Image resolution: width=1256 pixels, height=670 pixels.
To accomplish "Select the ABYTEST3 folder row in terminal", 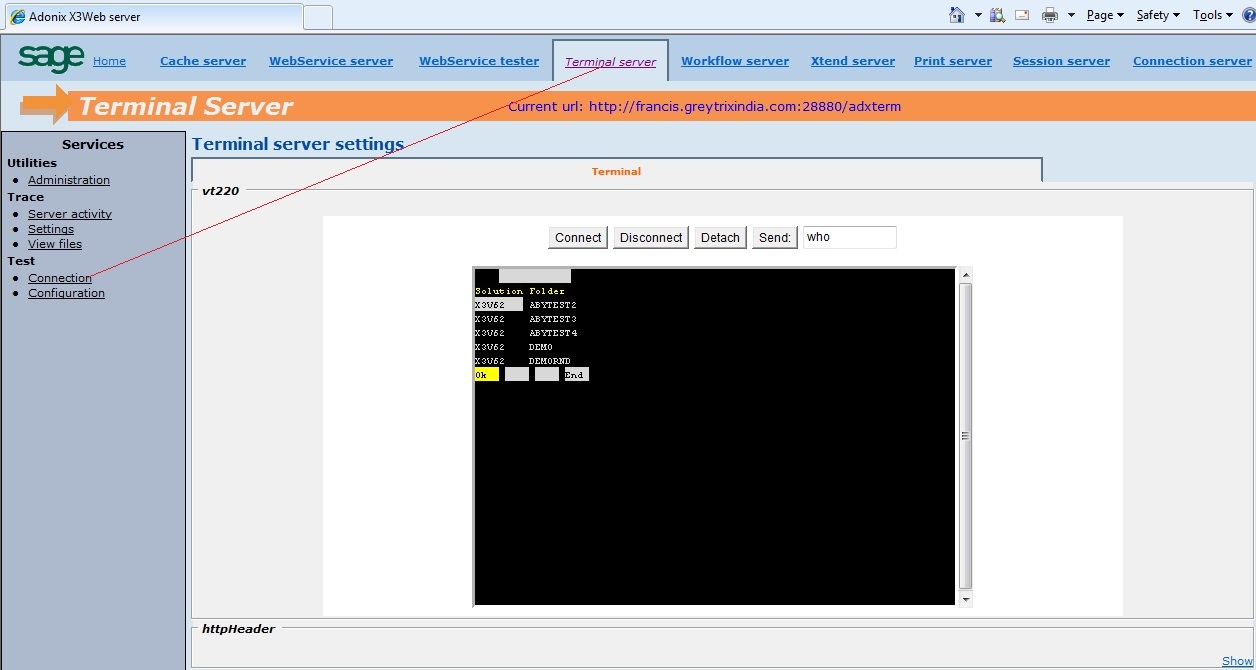I will (x=526, y=319).
